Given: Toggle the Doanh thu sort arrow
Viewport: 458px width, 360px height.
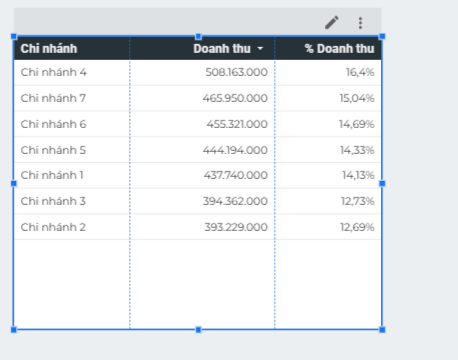Looking at the screenshot, I should point(260,49).
